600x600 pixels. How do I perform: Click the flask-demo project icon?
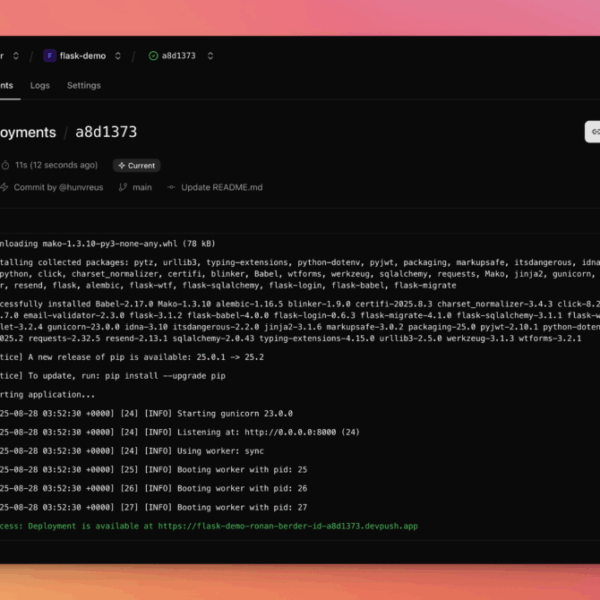coord(50,56)
